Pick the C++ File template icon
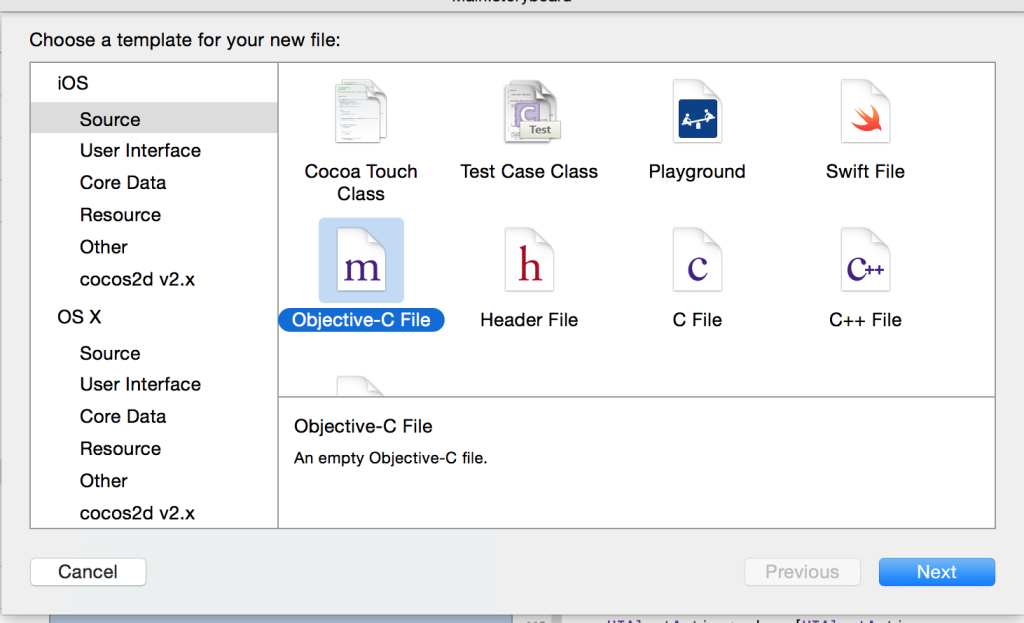Image resolution: width=1024 pixels, height=623 pixels. coord(865,260)
